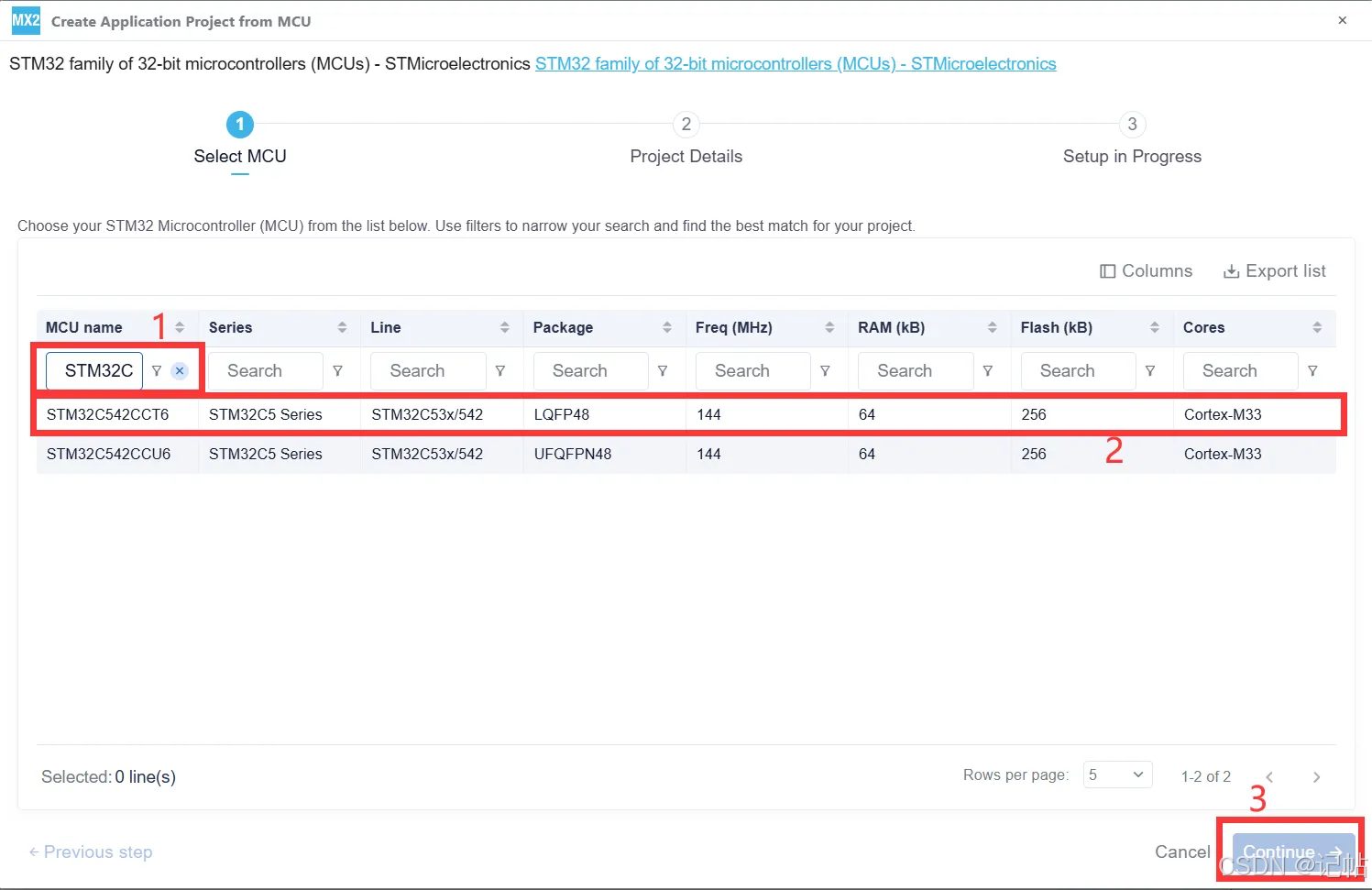This screenshot has width=1372, height=890.
Task: Open filter options for Line column
Action: (x=500, y=371)
